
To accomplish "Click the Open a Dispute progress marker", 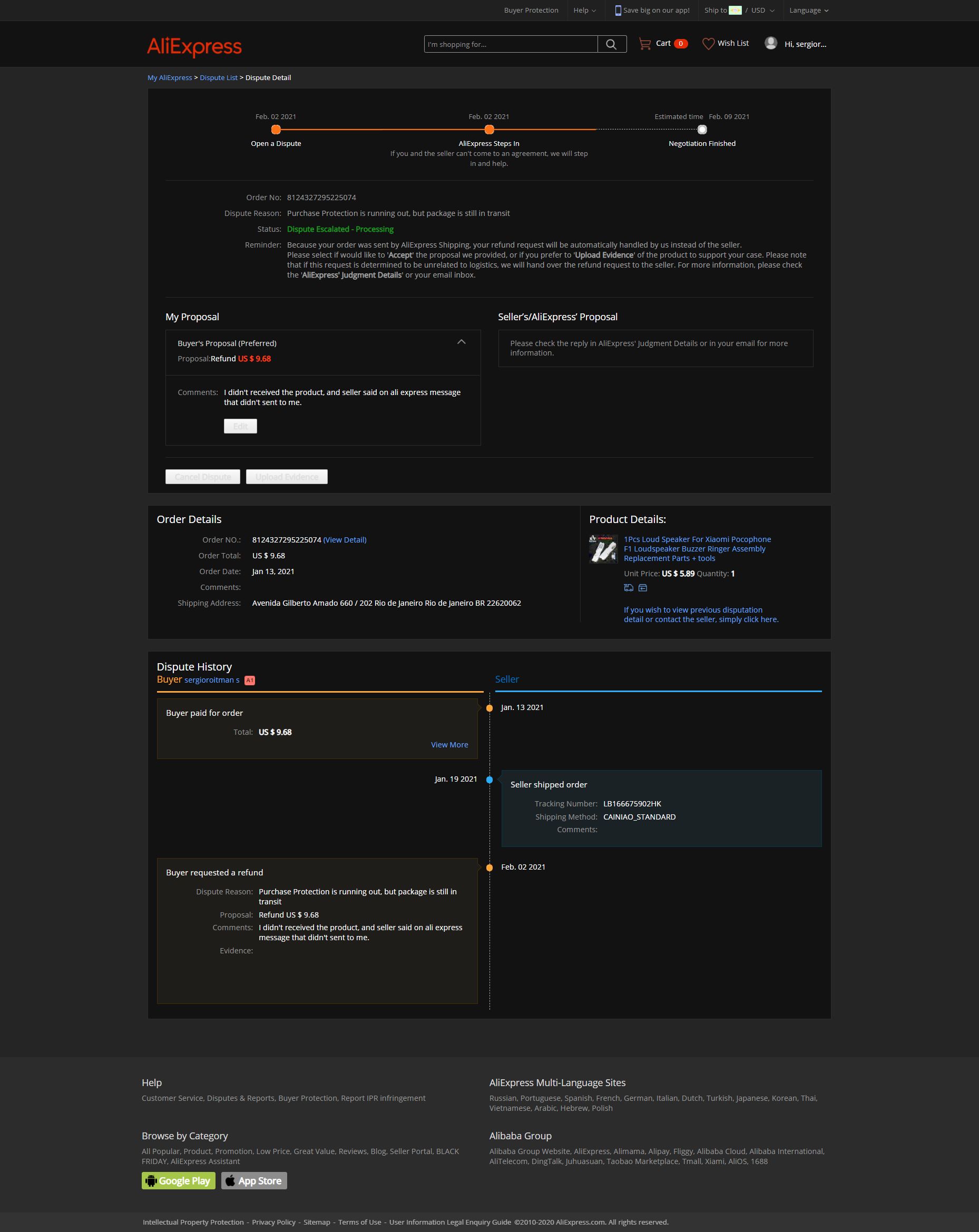I will 276,130.
